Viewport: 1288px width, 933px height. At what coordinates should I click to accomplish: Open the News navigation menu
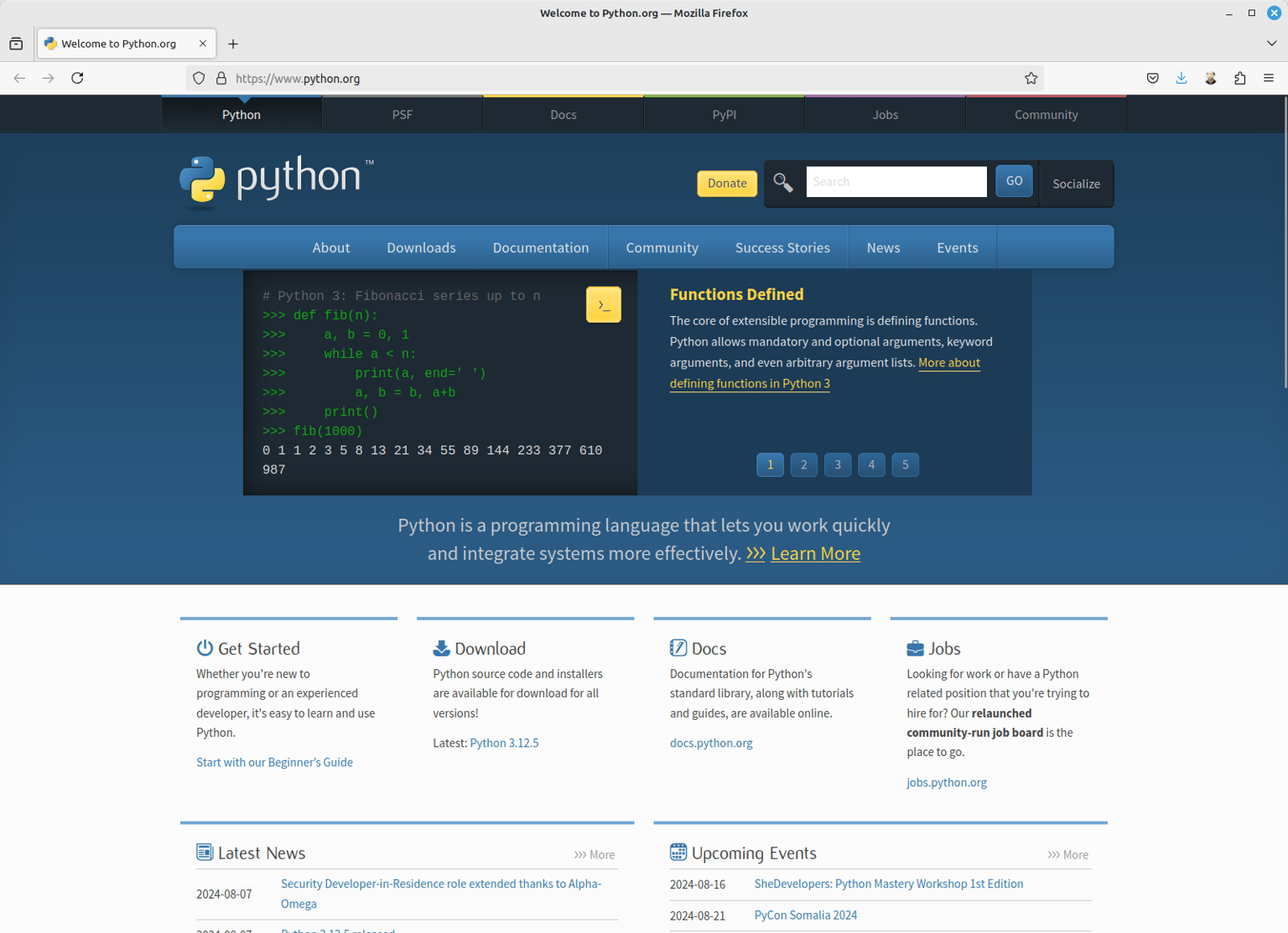tap(884, 247)
